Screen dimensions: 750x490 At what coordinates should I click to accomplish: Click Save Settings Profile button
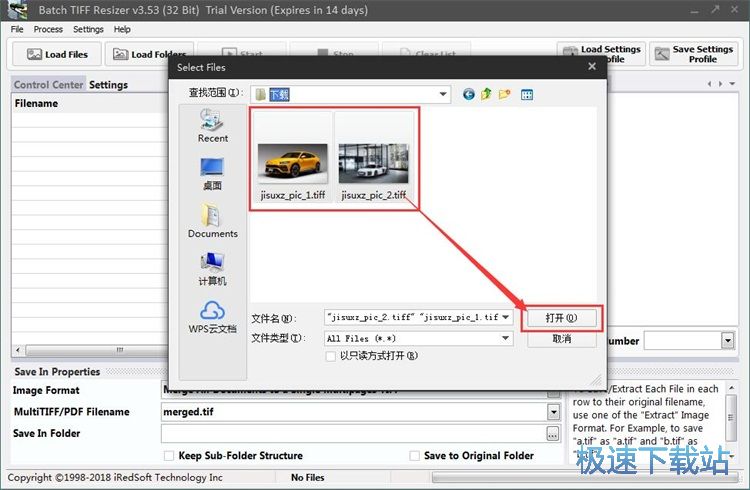click(694, 54)
